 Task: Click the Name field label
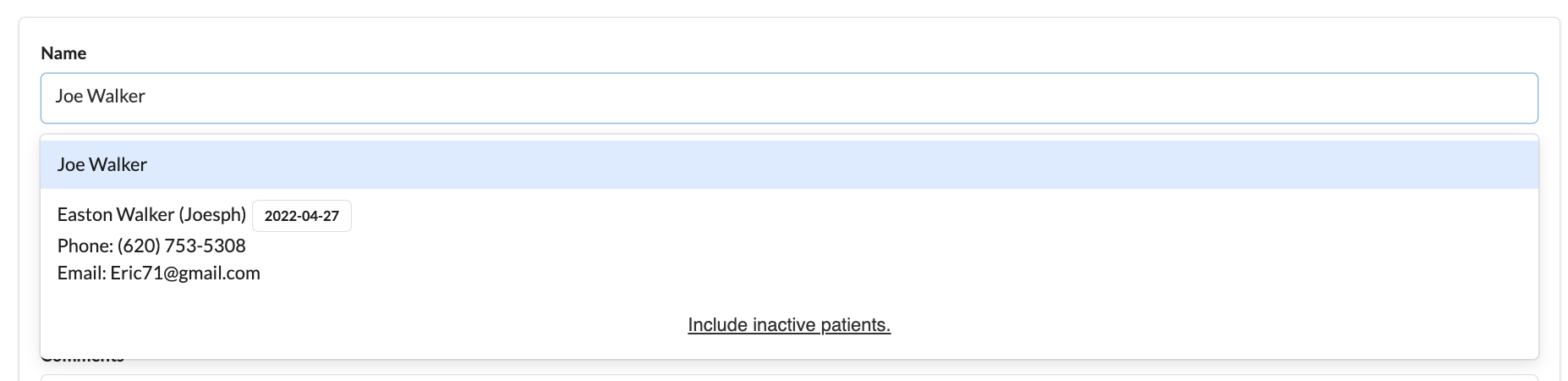(63, 53)
